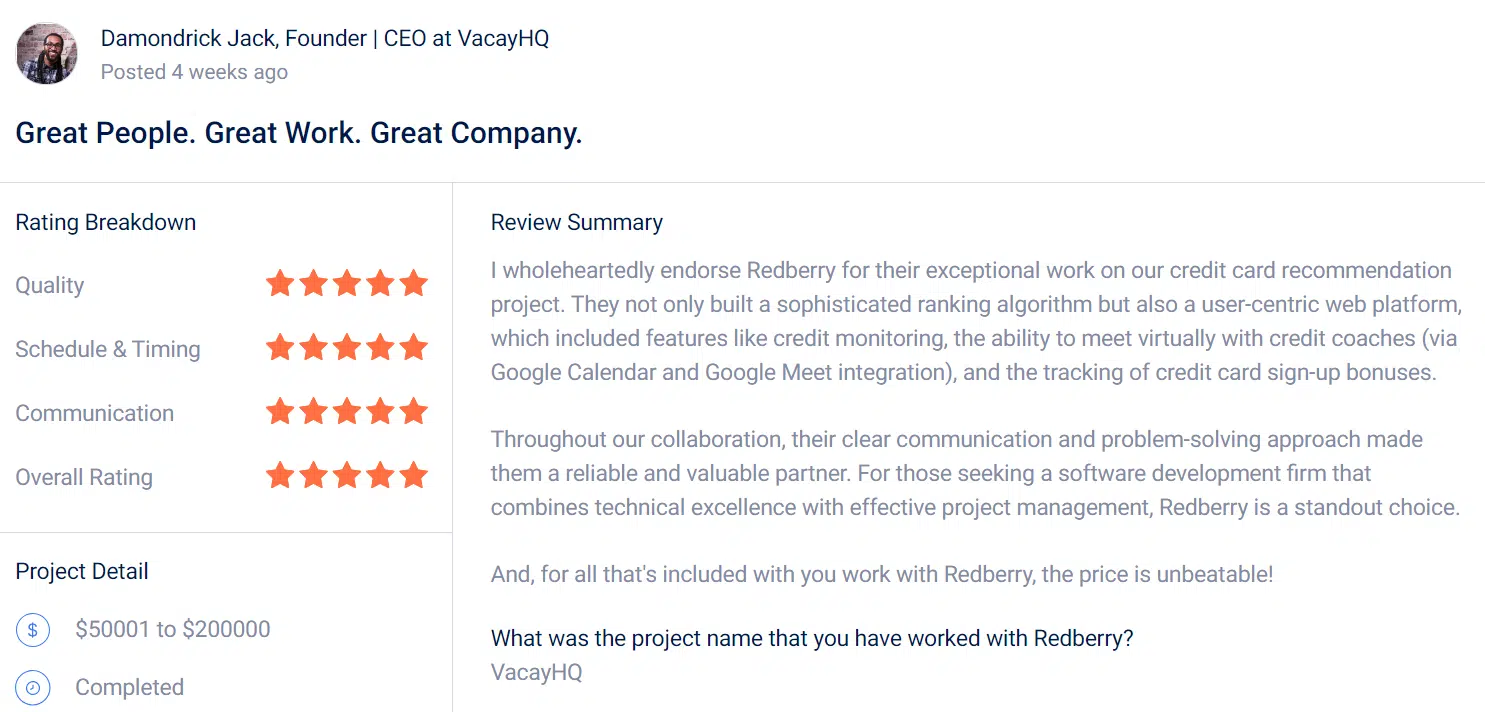Click the clock icon beside Completed
Screen dimensions: 1485x712
(x=33, y=688)
